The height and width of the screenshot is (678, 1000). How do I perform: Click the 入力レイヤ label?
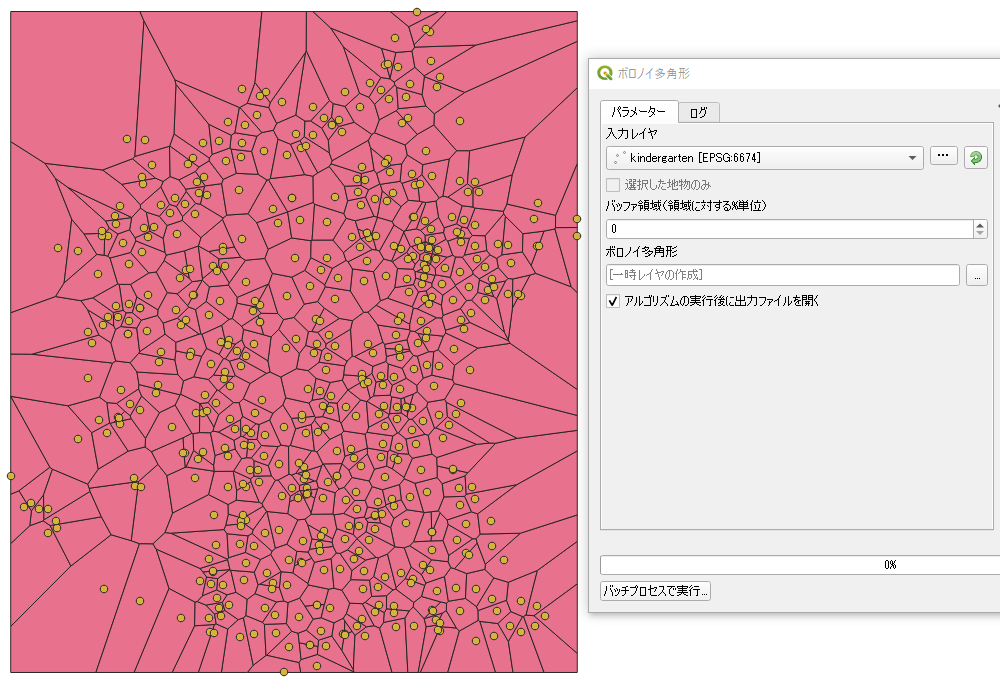pos(631,133)
